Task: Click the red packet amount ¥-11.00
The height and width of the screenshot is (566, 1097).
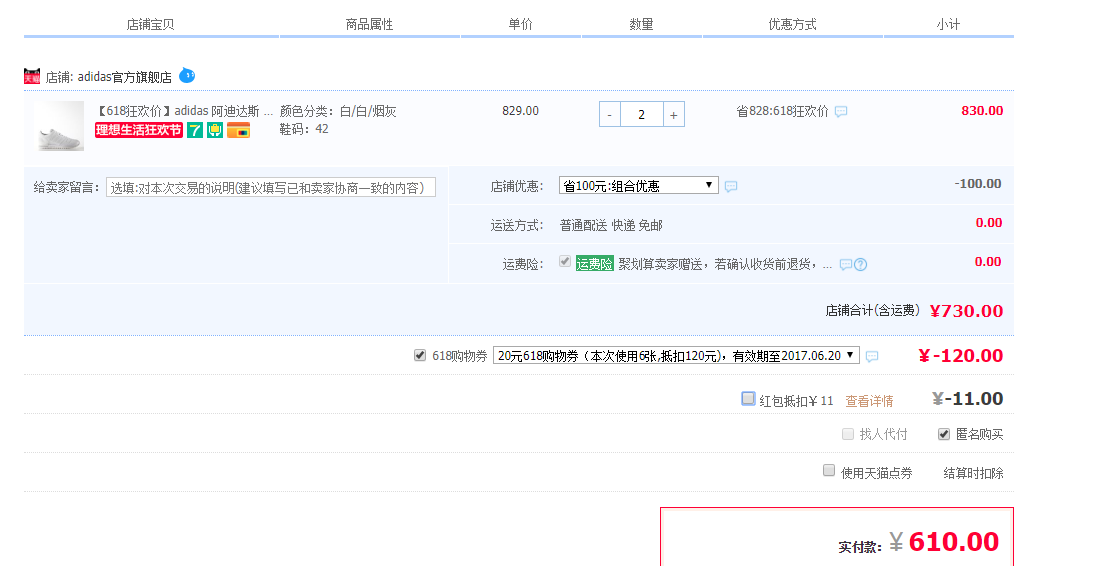Action: pyautogui.click(x=968, y=399)
